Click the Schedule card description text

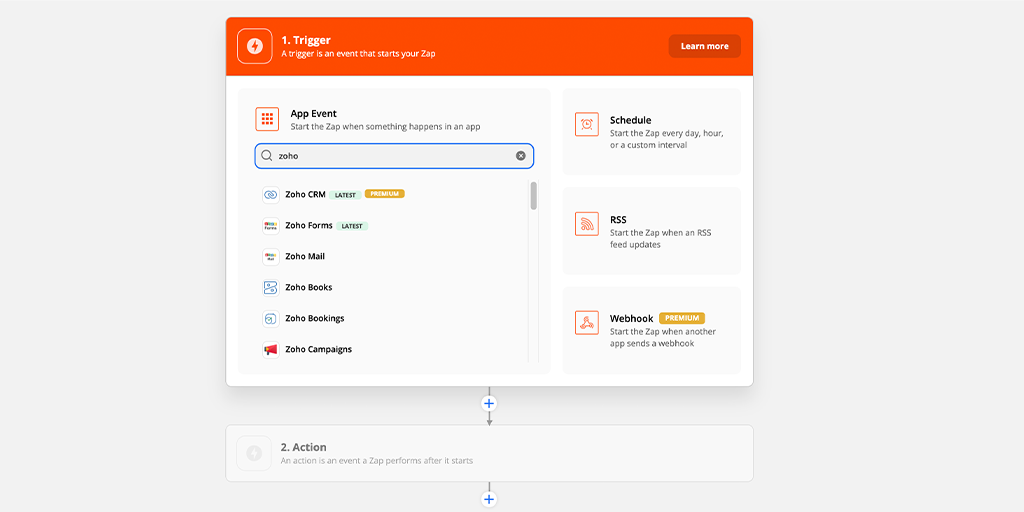pos(667,139)
